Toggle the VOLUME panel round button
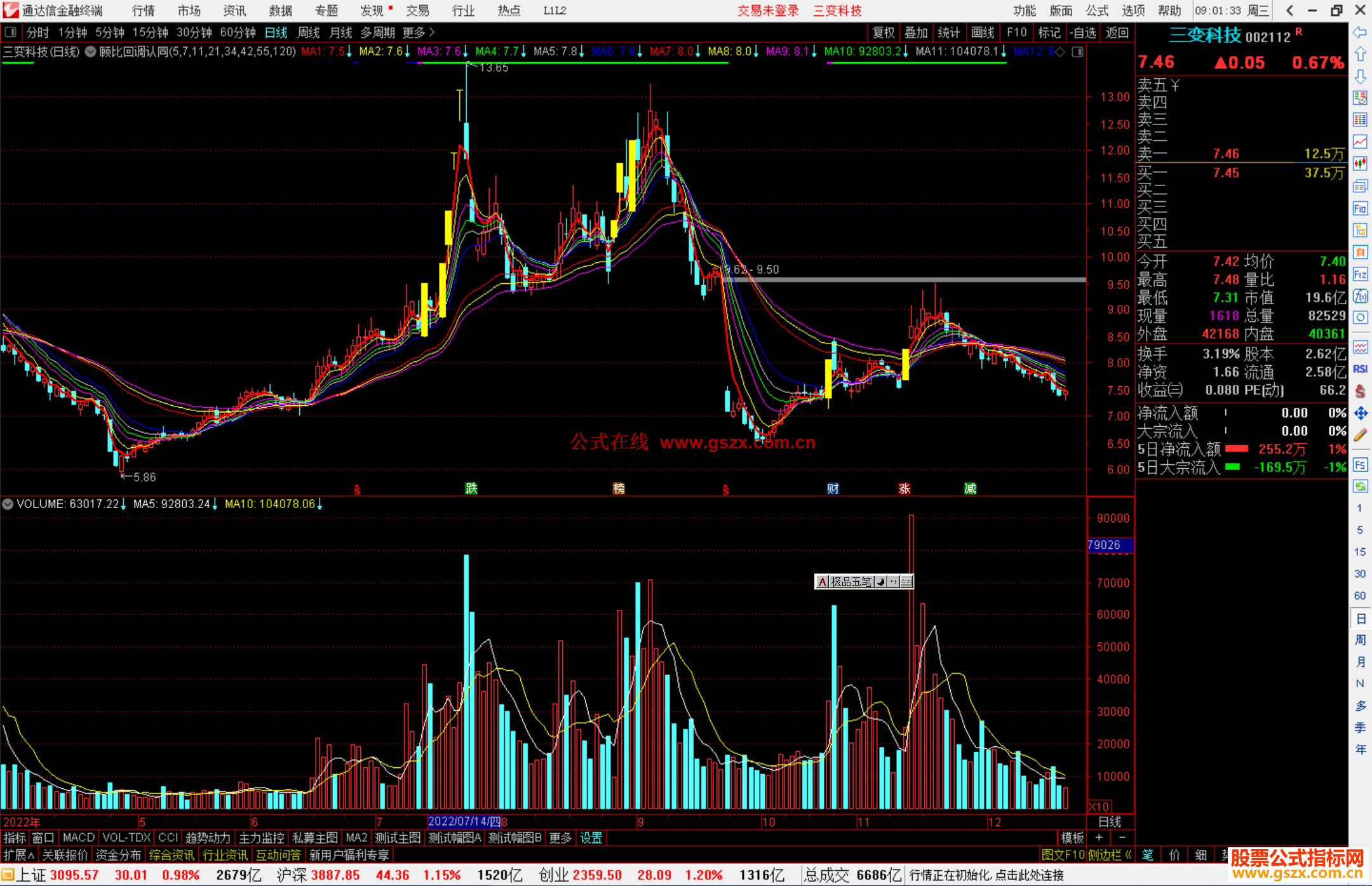1372x886 pixels. tap(8, 504)
